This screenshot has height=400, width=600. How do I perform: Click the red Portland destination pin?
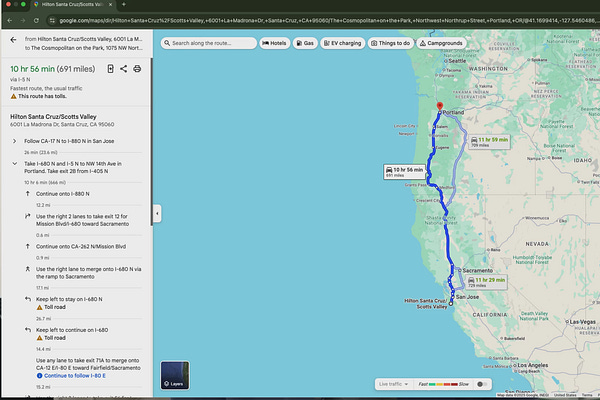440,106
